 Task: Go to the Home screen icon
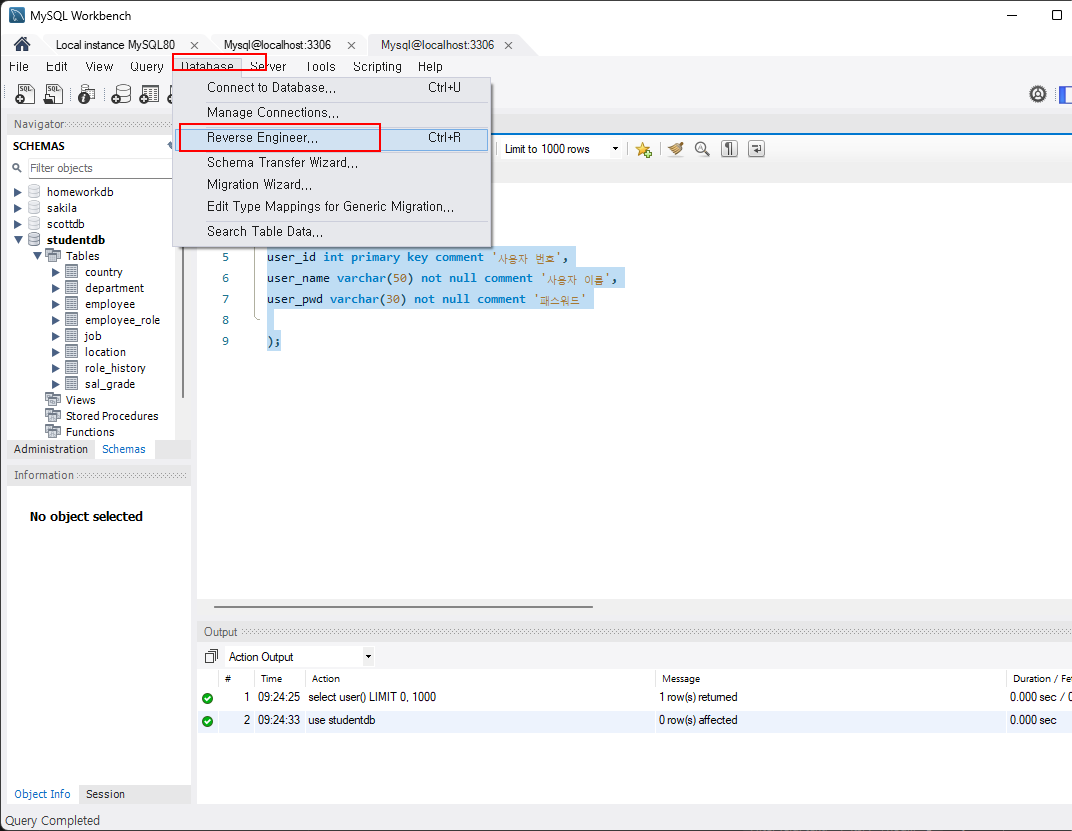tap(22, 44)
